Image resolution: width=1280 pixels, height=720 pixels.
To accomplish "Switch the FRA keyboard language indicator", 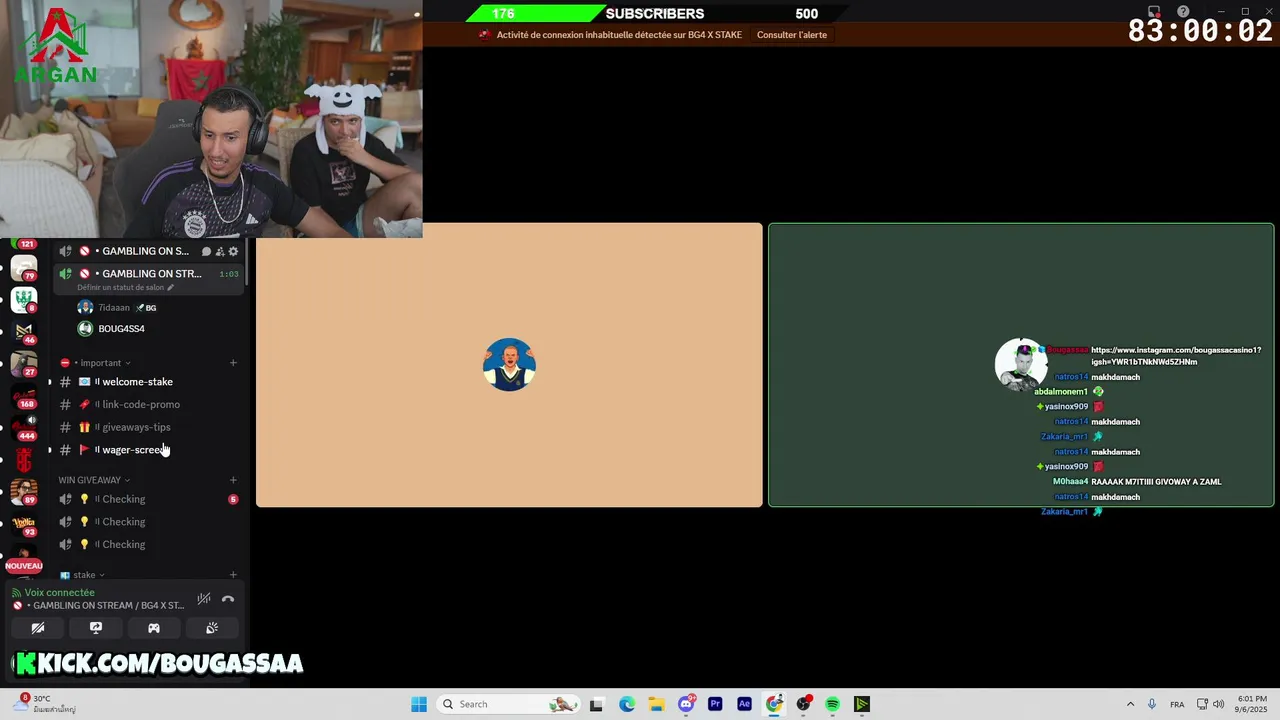I will coord(1178,704).
